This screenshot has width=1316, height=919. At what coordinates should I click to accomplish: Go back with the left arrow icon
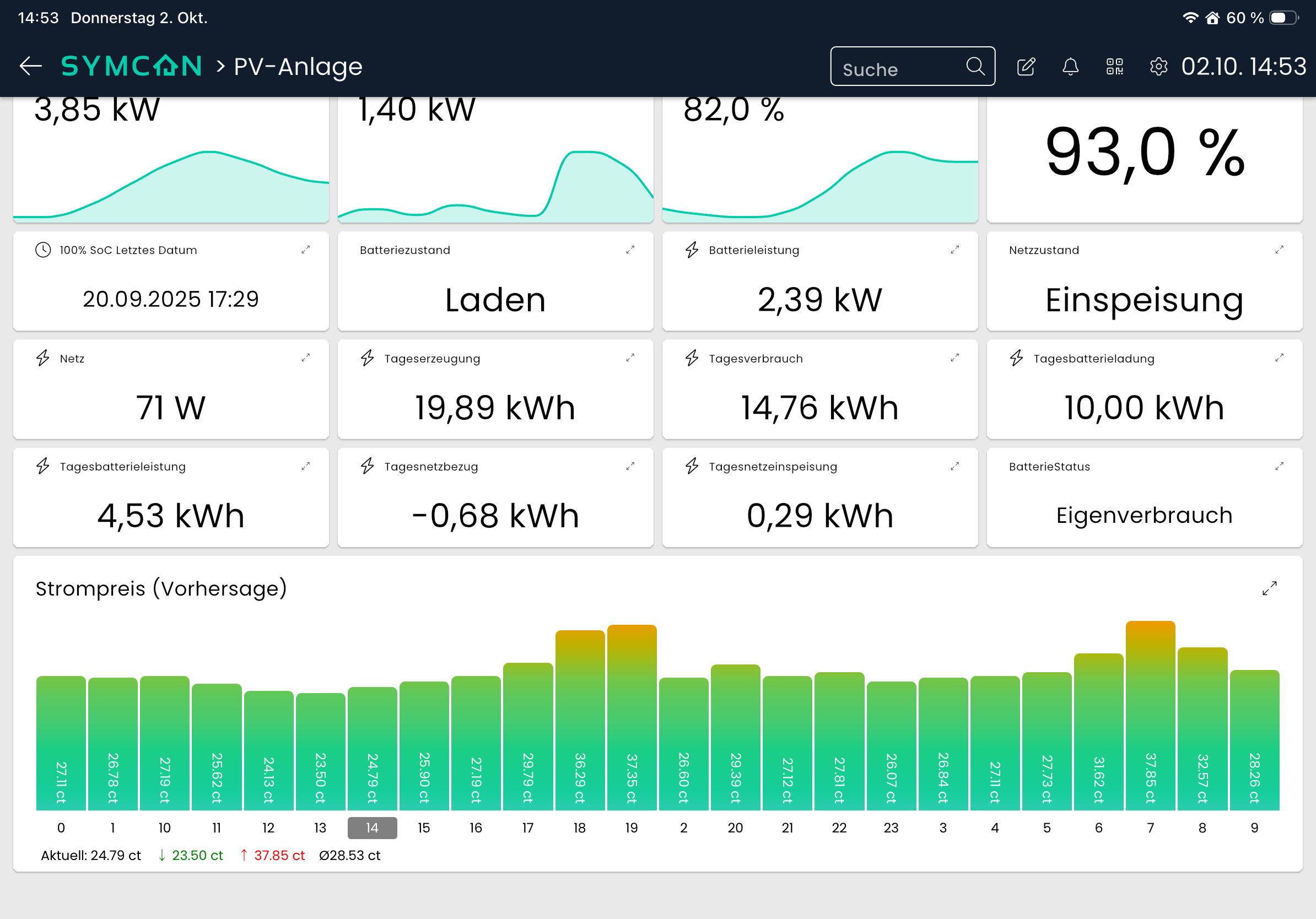coord(30,67)
